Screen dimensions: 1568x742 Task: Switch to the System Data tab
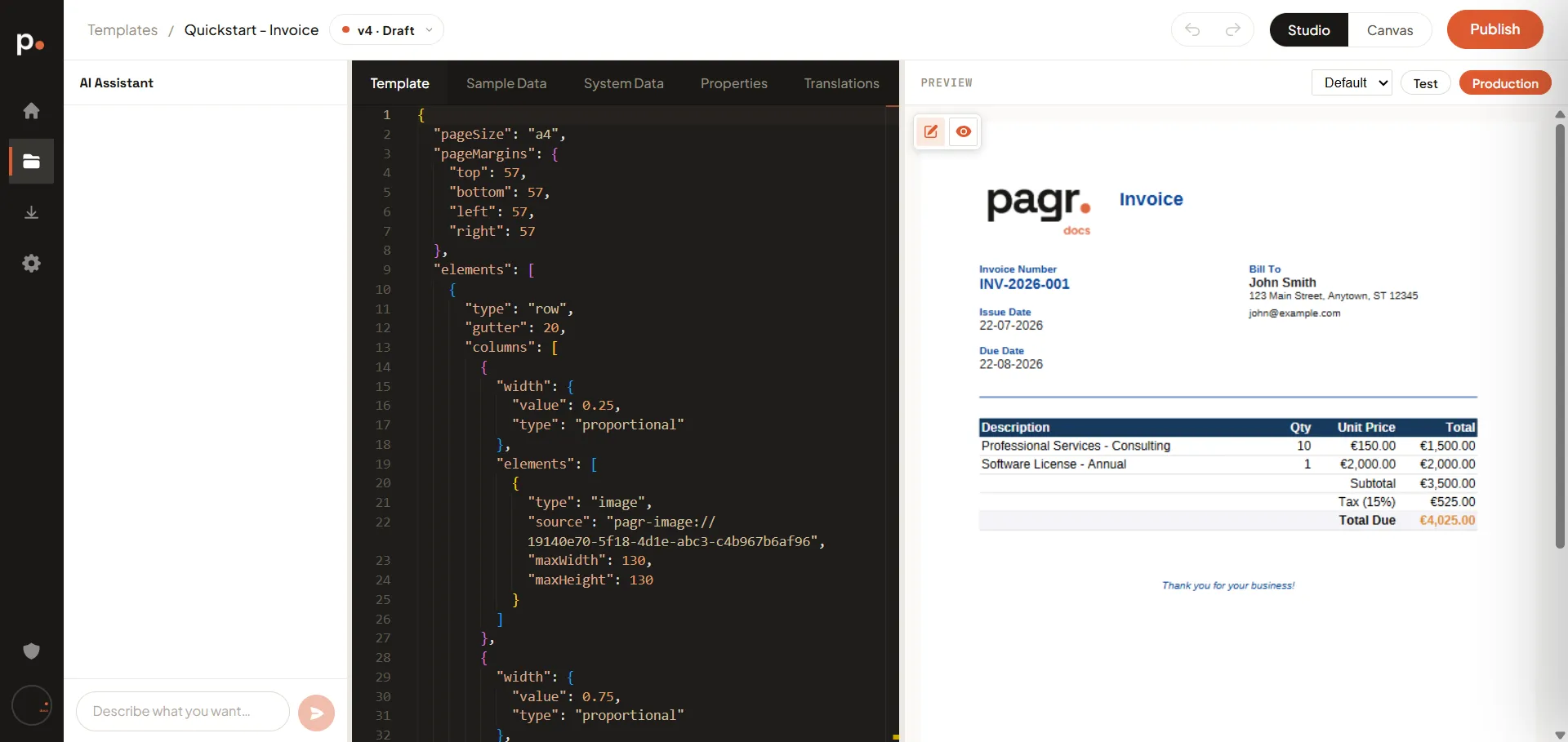623,83
